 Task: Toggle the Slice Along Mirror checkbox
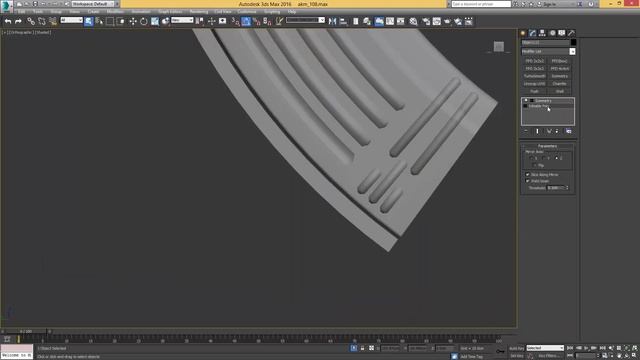527,174
